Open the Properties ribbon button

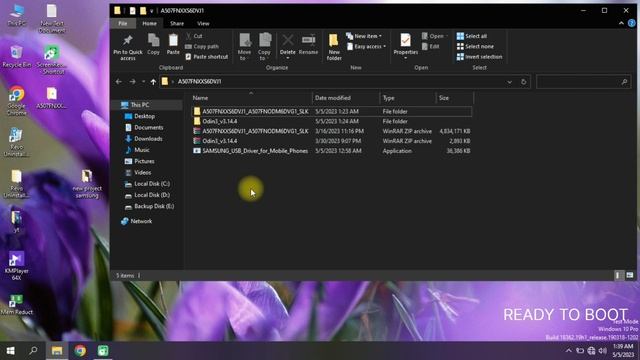(x=405, y=47)
